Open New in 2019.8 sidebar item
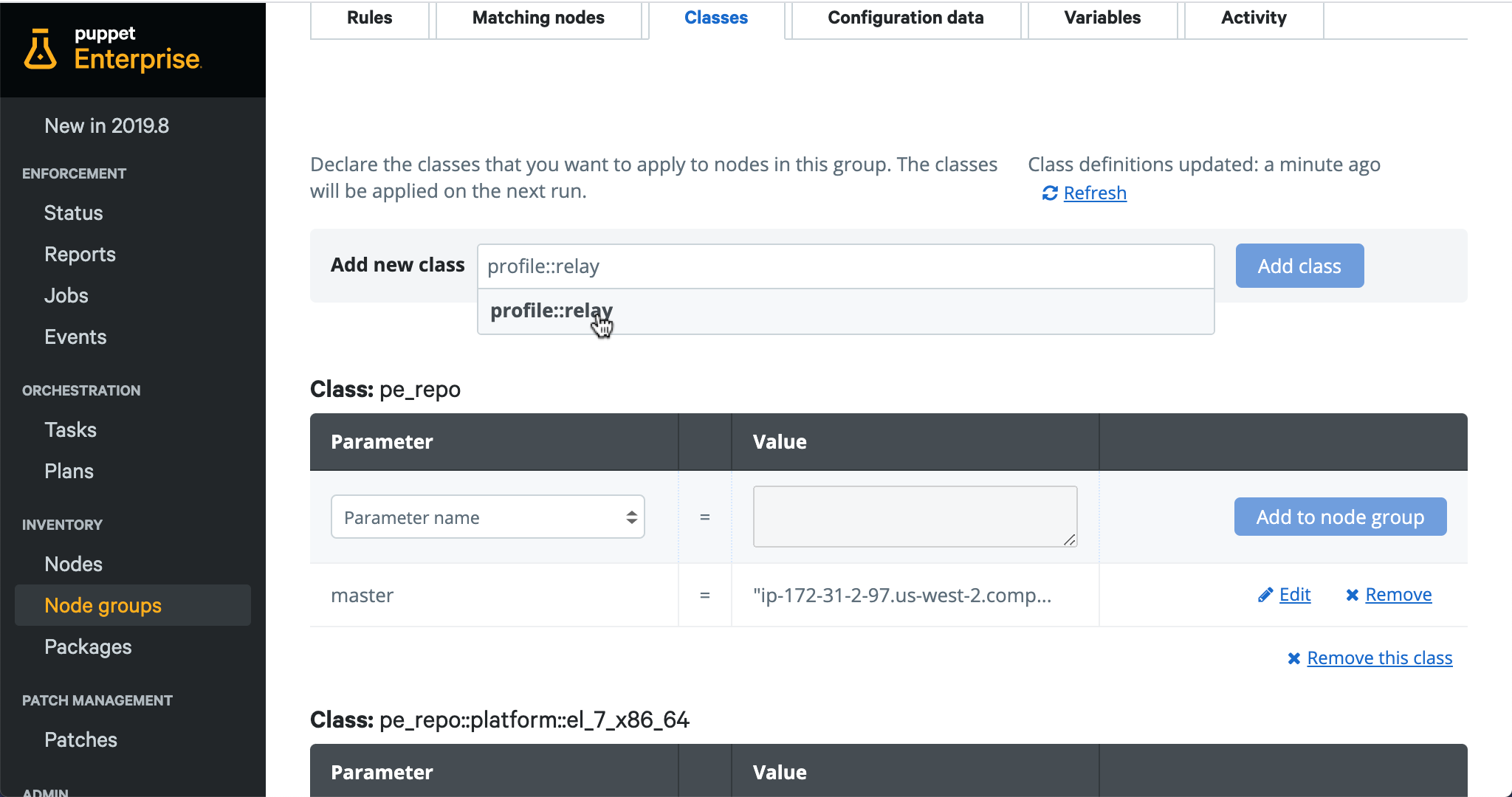1512x797 pixels. tap(107, 126)
